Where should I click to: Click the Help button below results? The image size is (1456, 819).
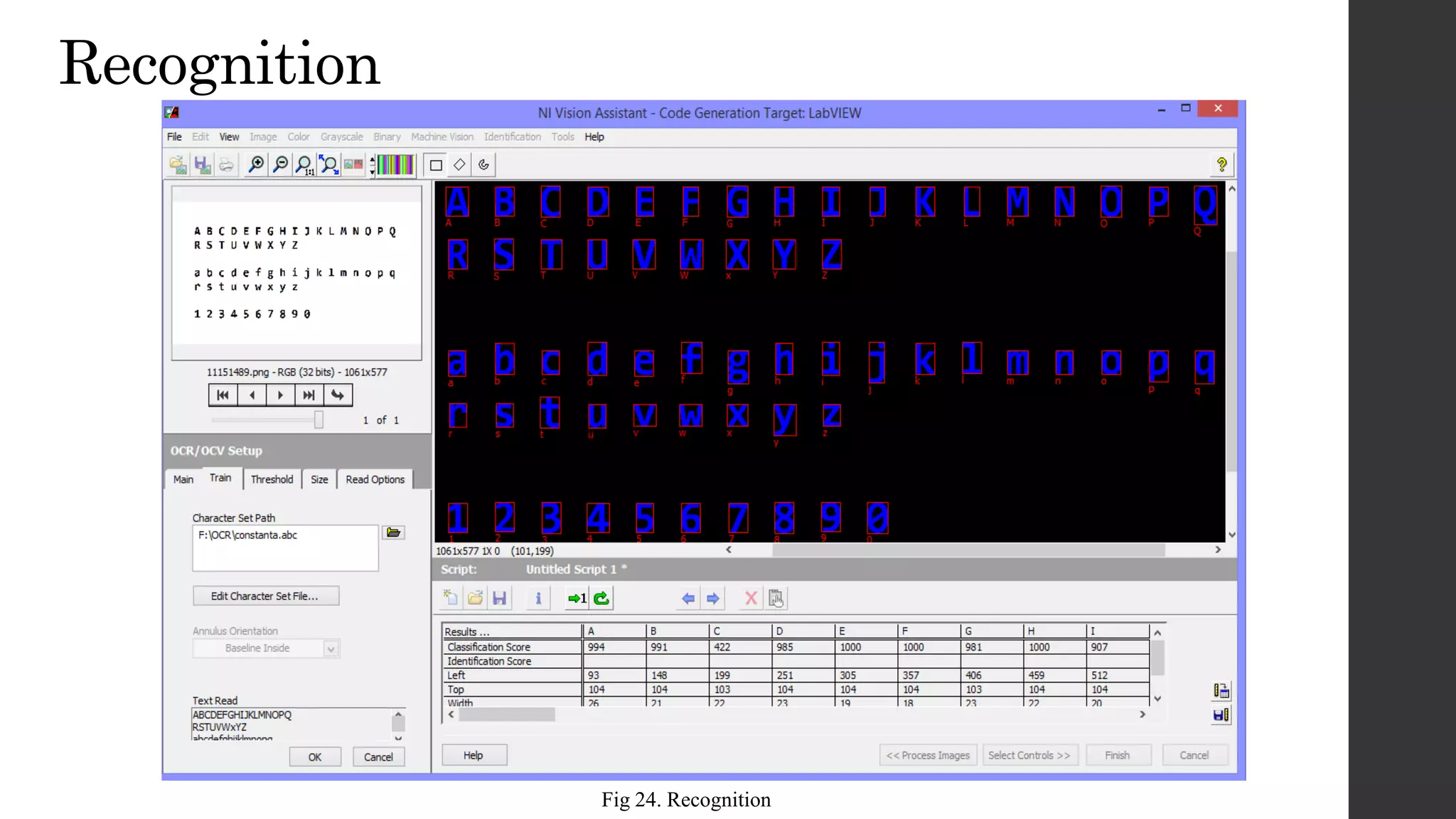pyautogui.click(x=473, y=755)
